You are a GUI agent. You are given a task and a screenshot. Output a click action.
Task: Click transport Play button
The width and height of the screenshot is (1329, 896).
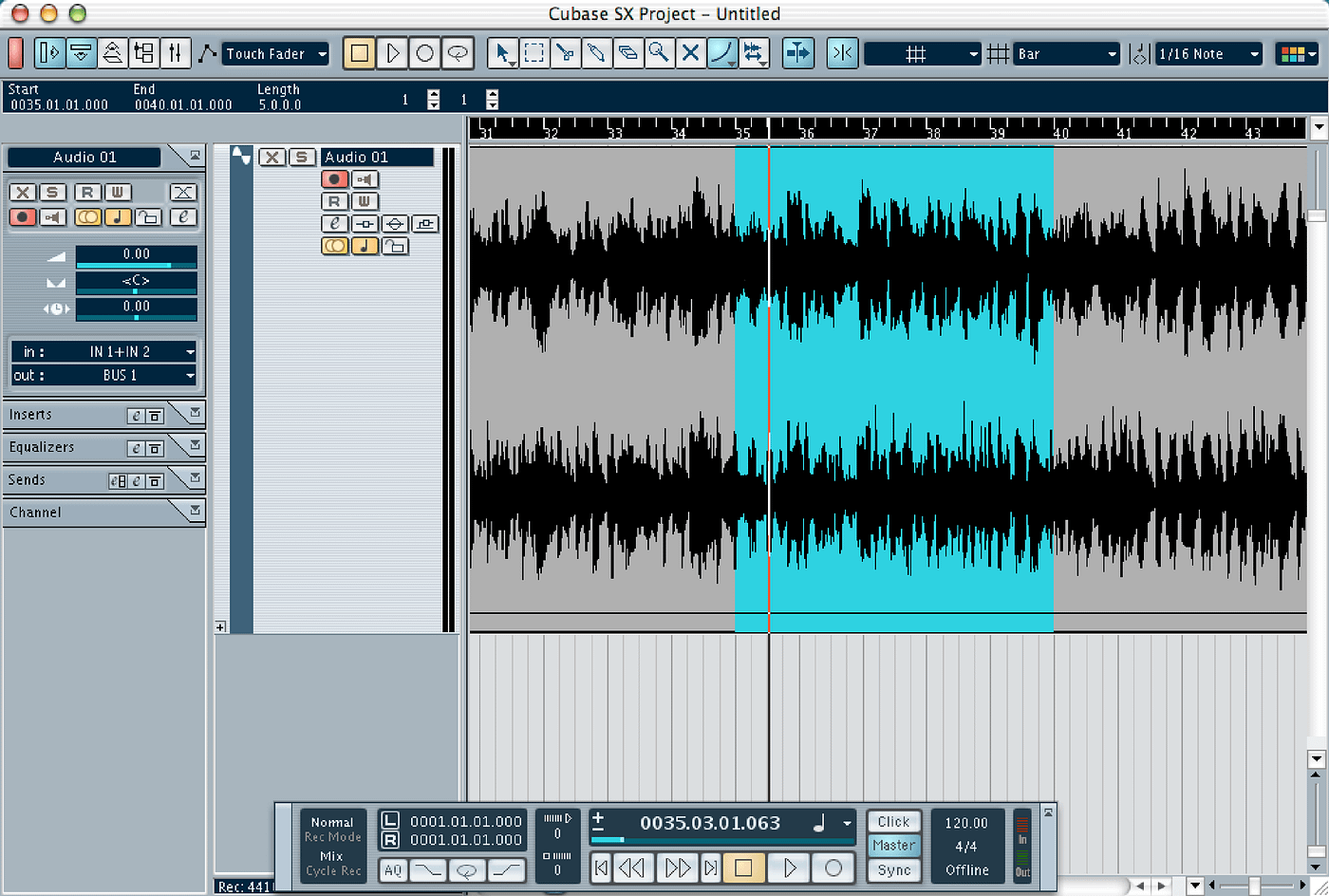790,868
